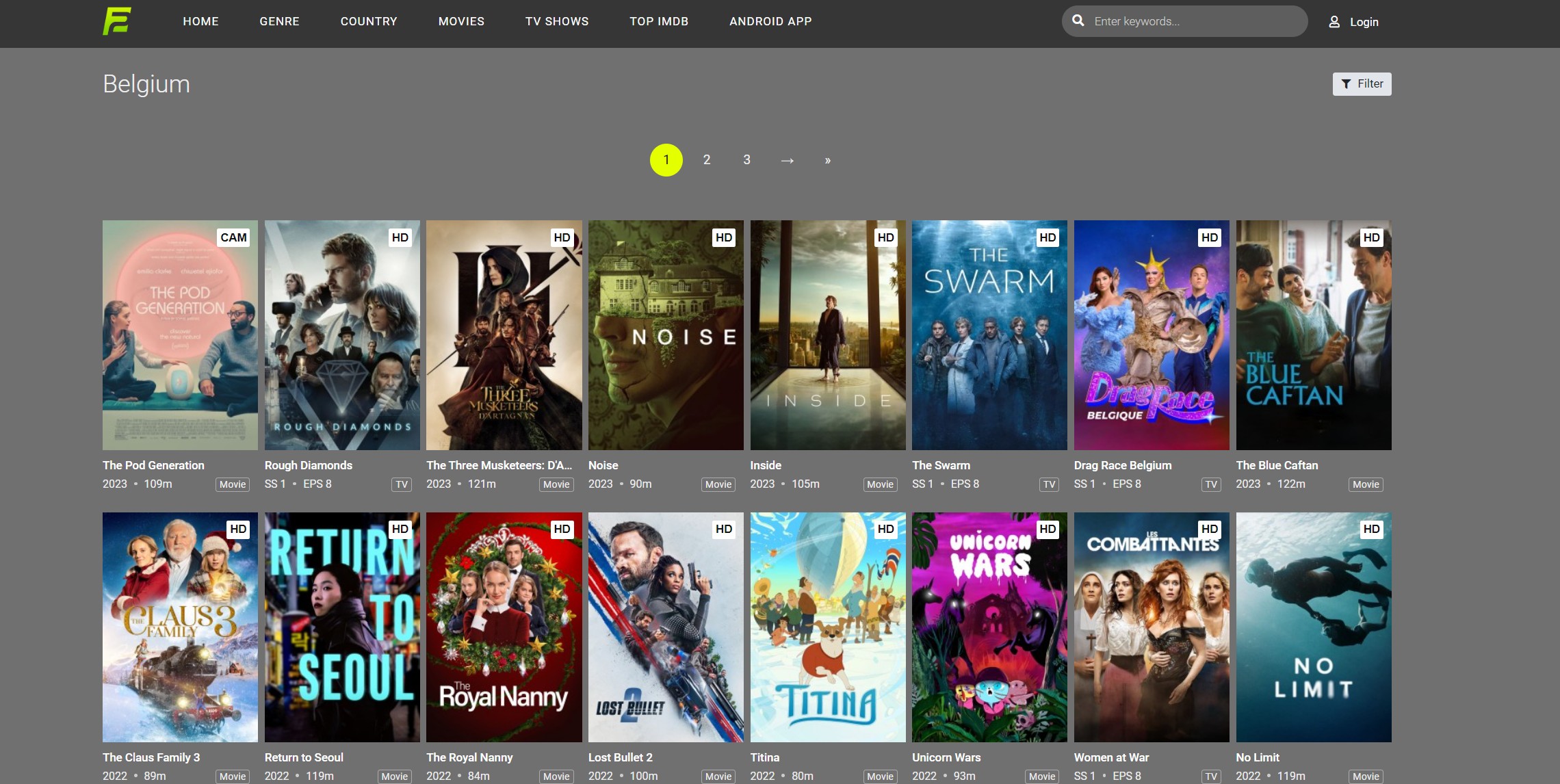
Task: Jump to last page with double chevron
Action: 828,160
